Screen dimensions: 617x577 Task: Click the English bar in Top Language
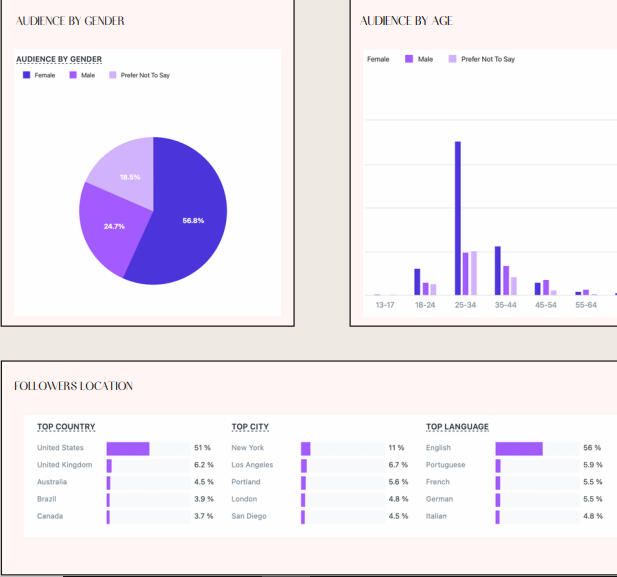(518, 448)
